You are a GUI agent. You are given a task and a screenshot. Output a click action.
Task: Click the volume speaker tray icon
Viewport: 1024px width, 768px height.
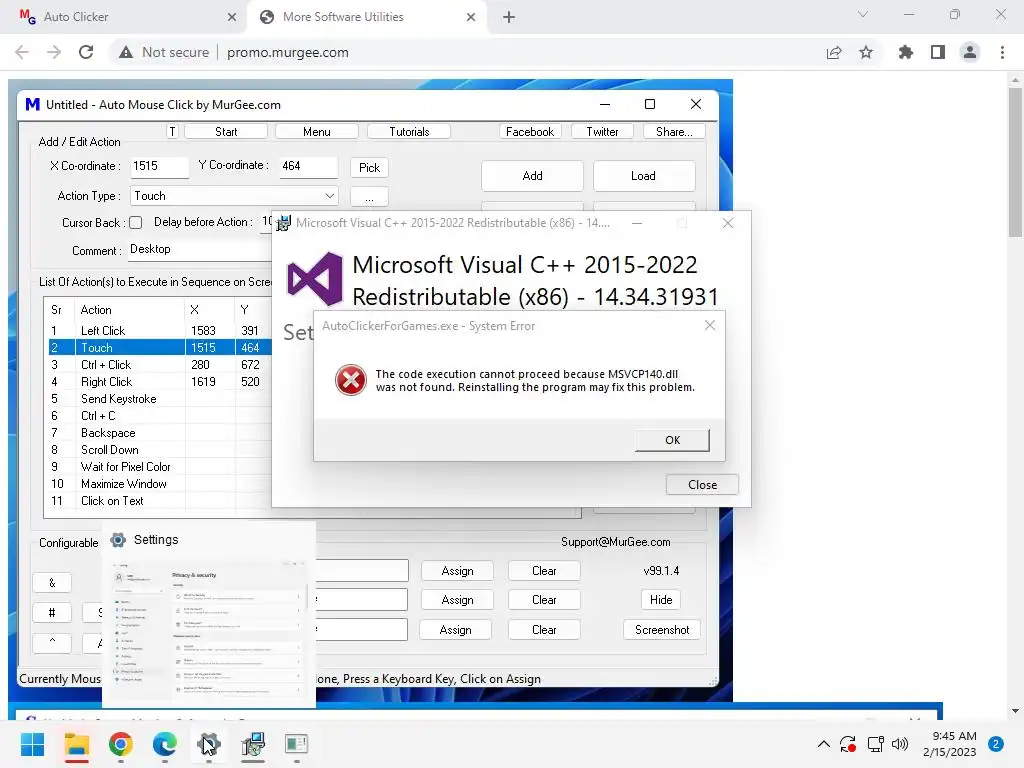tap(900, 744)
